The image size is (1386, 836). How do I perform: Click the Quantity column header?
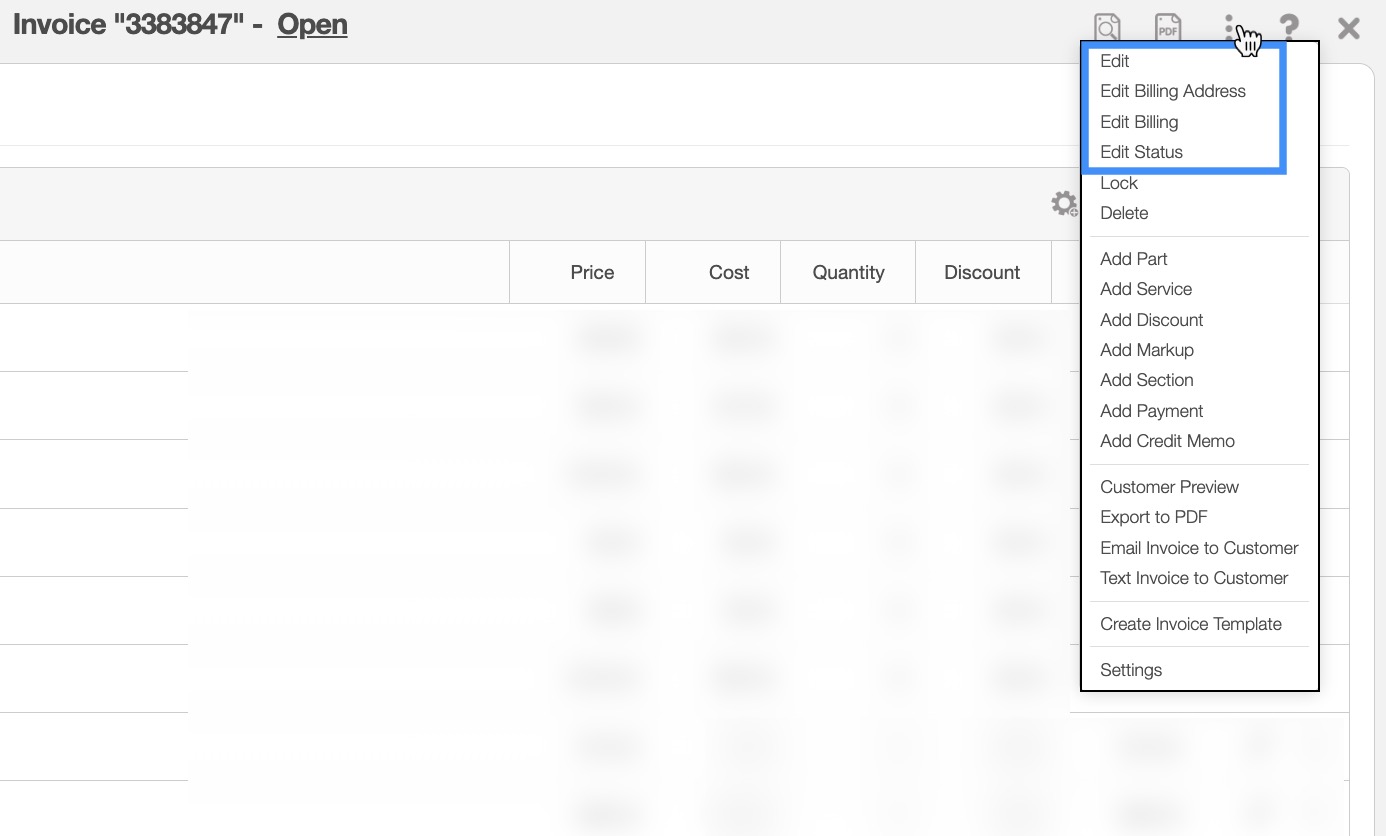click(848, 273)
